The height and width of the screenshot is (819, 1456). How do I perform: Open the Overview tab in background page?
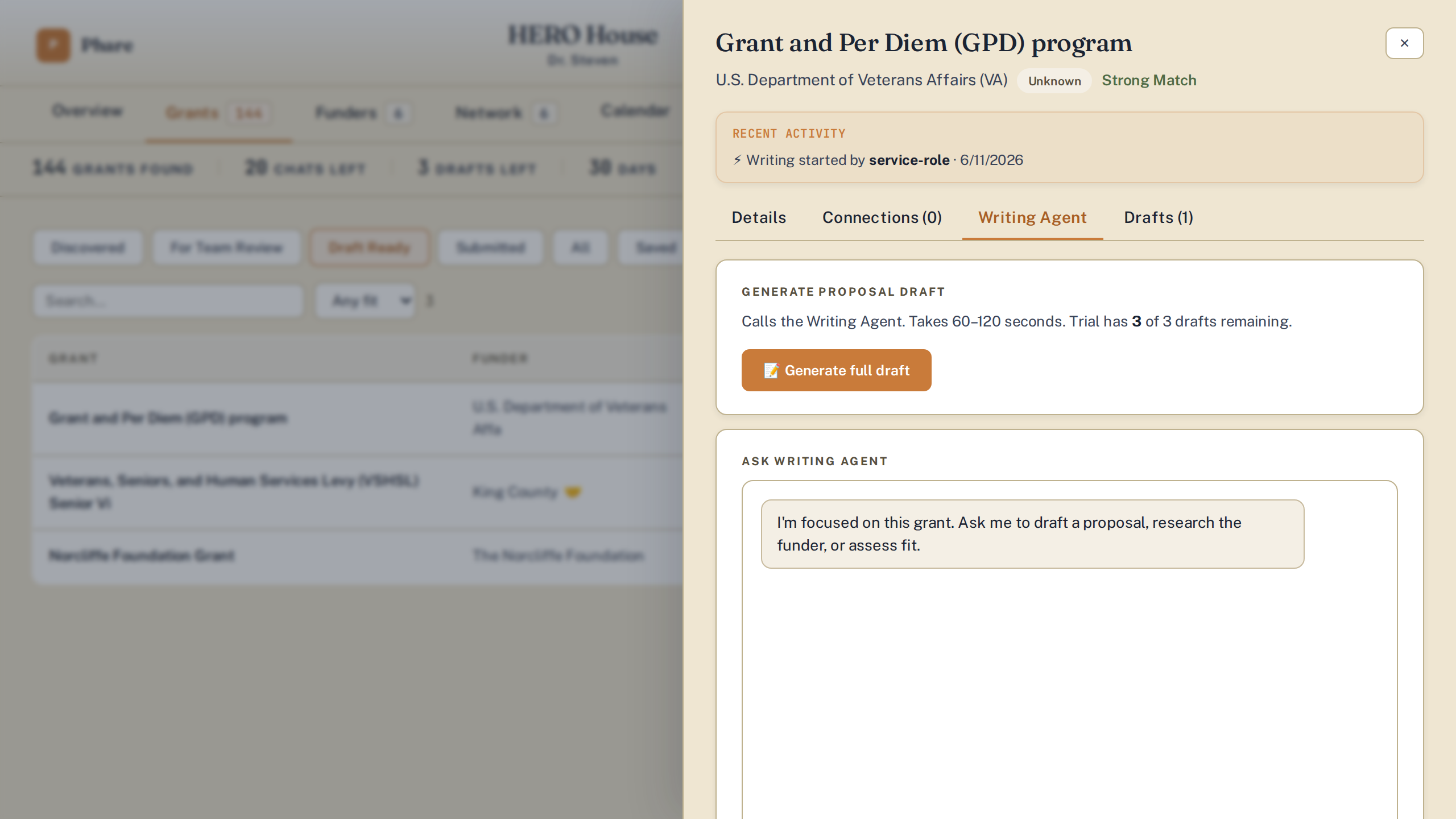[x=87, y=111]
